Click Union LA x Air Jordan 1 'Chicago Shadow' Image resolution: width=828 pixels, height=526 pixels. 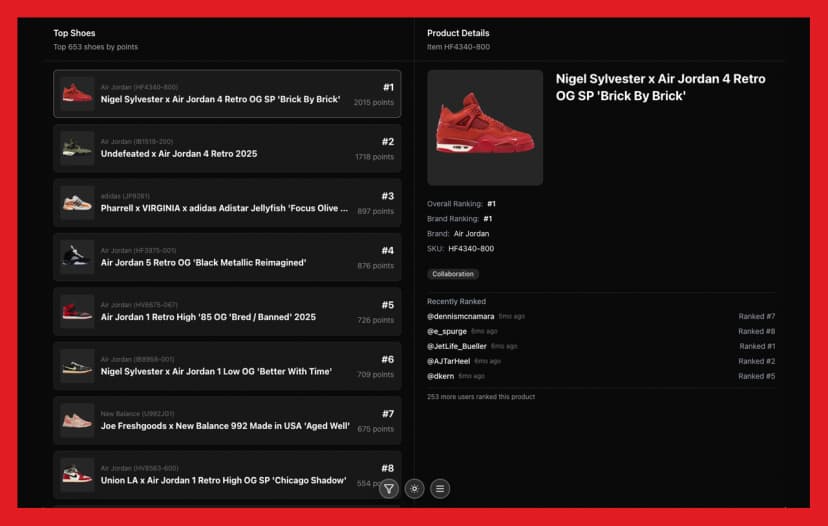tap(227, 475)
